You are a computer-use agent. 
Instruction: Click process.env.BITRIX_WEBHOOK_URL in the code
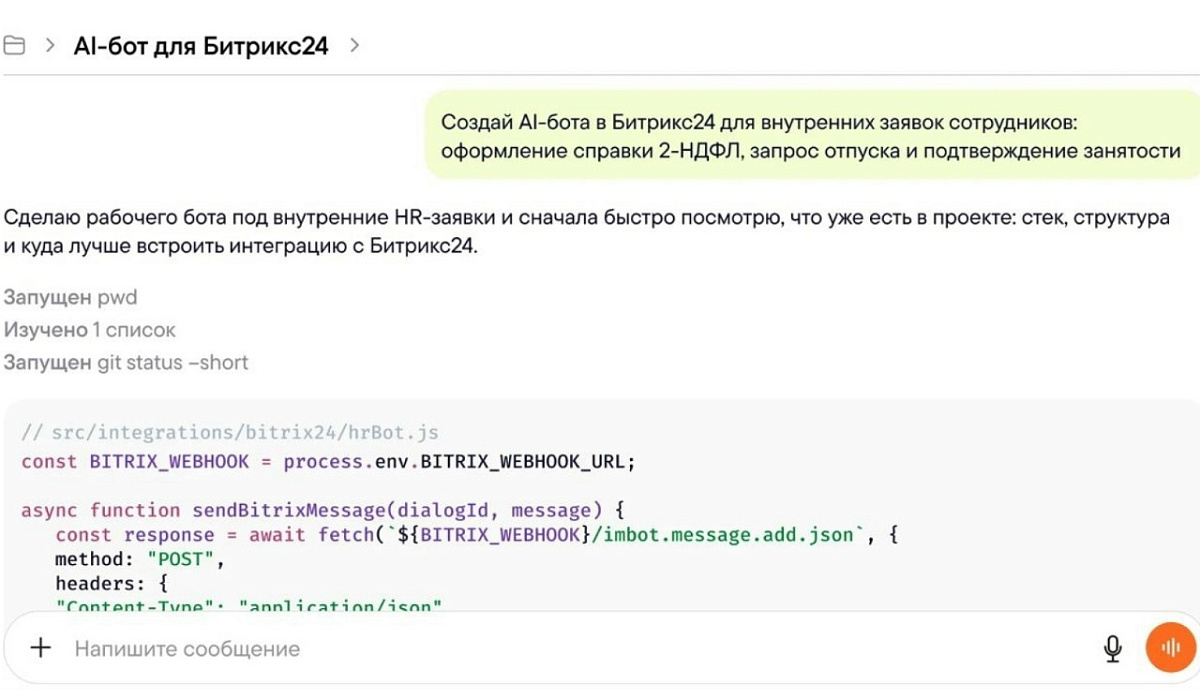pos(459,462)
